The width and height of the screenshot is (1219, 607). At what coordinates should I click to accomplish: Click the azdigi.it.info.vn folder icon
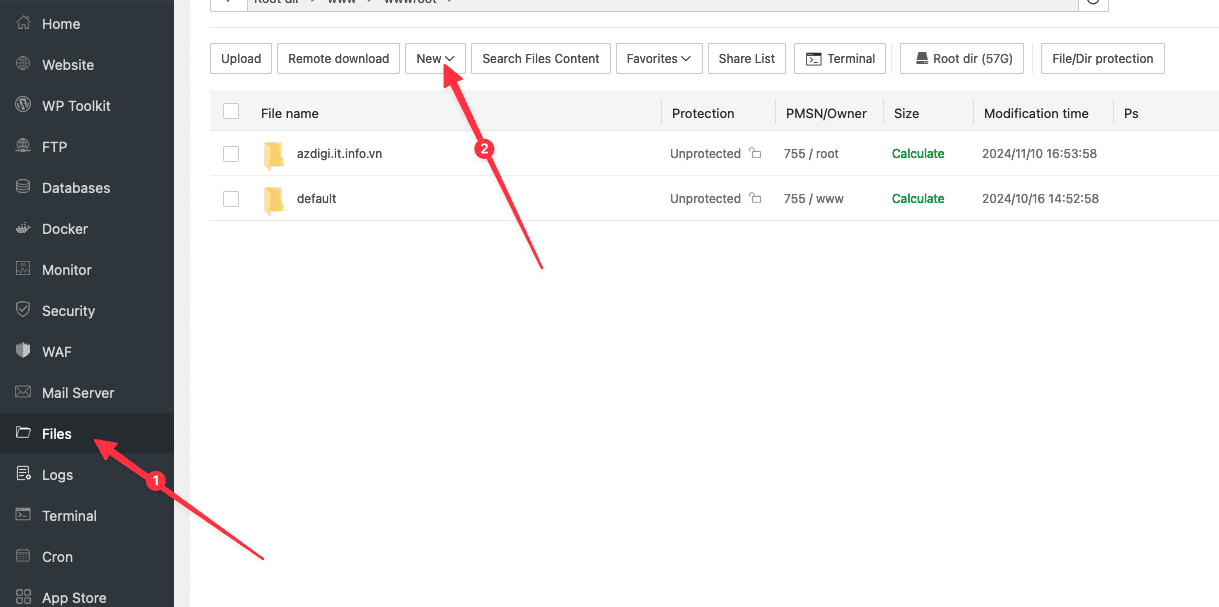(273, 155)
